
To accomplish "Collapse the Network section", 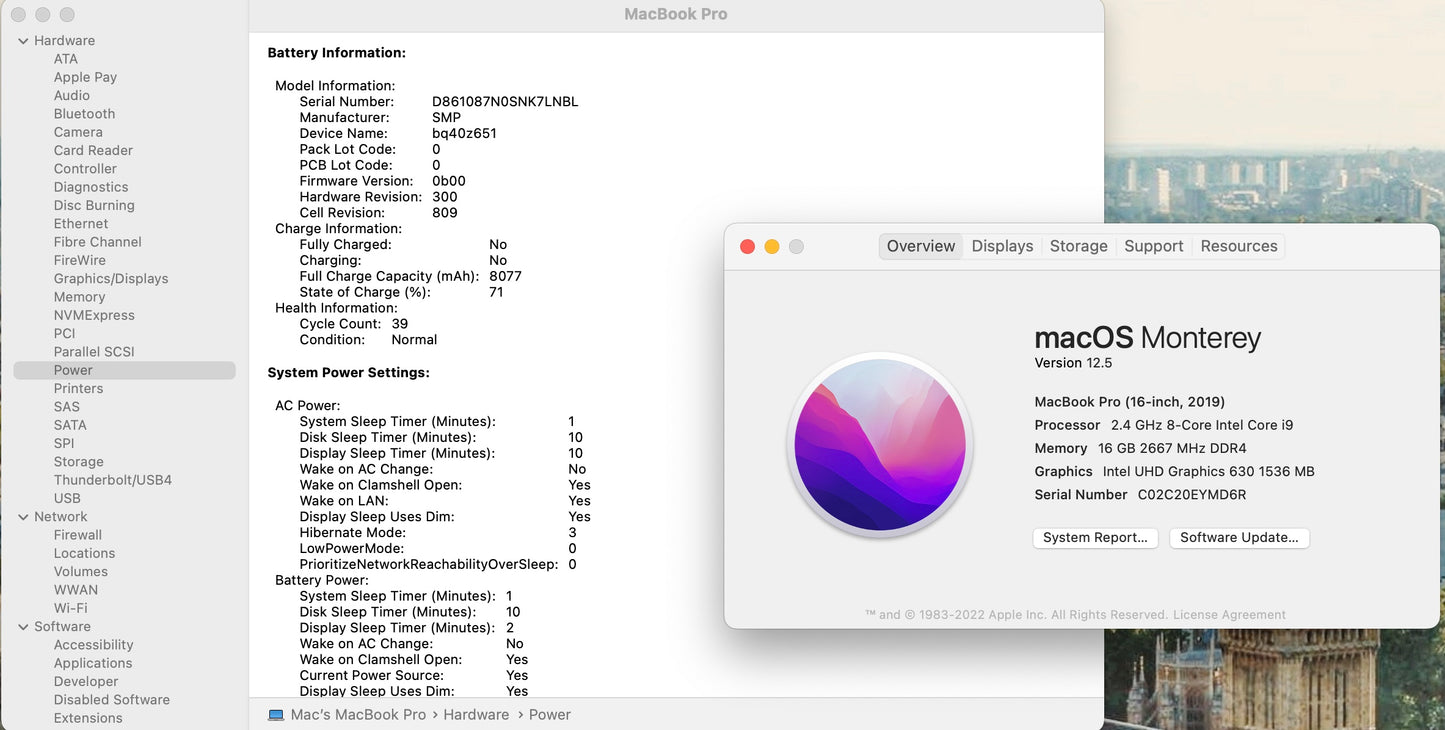I will click(22, 516).
